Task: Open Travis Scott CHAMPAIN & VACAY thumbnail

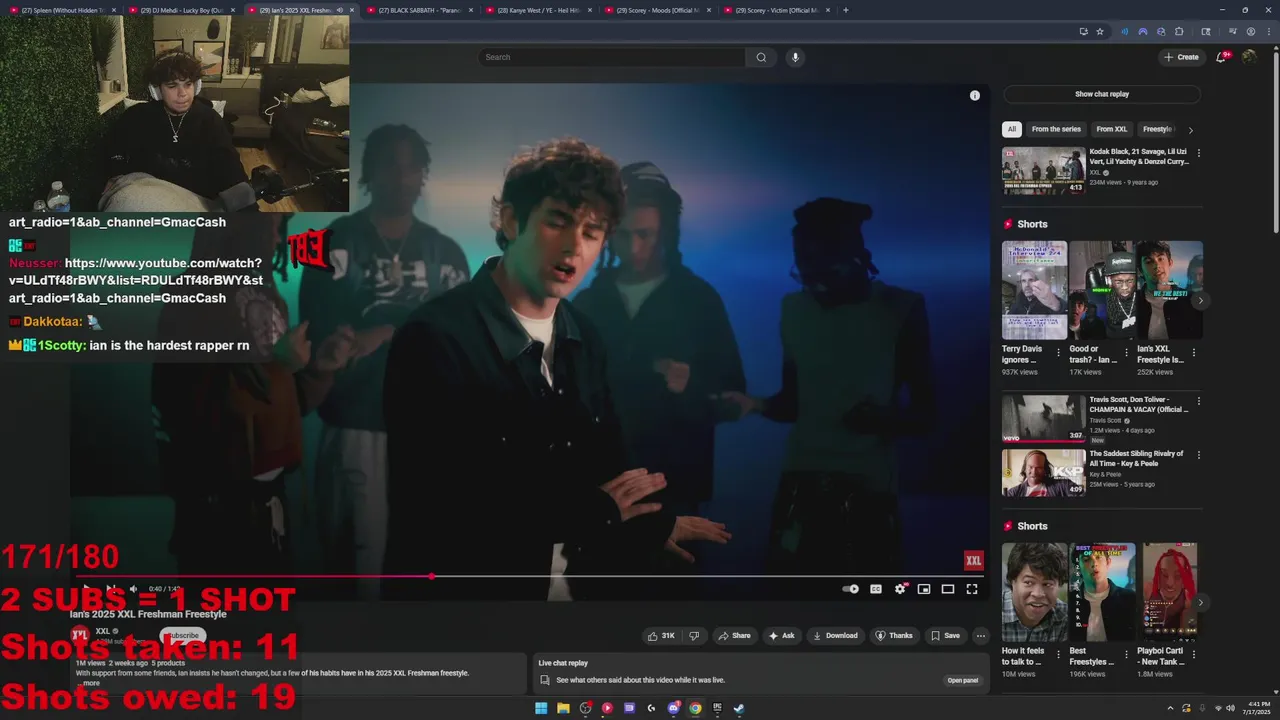Action: 1043,419
